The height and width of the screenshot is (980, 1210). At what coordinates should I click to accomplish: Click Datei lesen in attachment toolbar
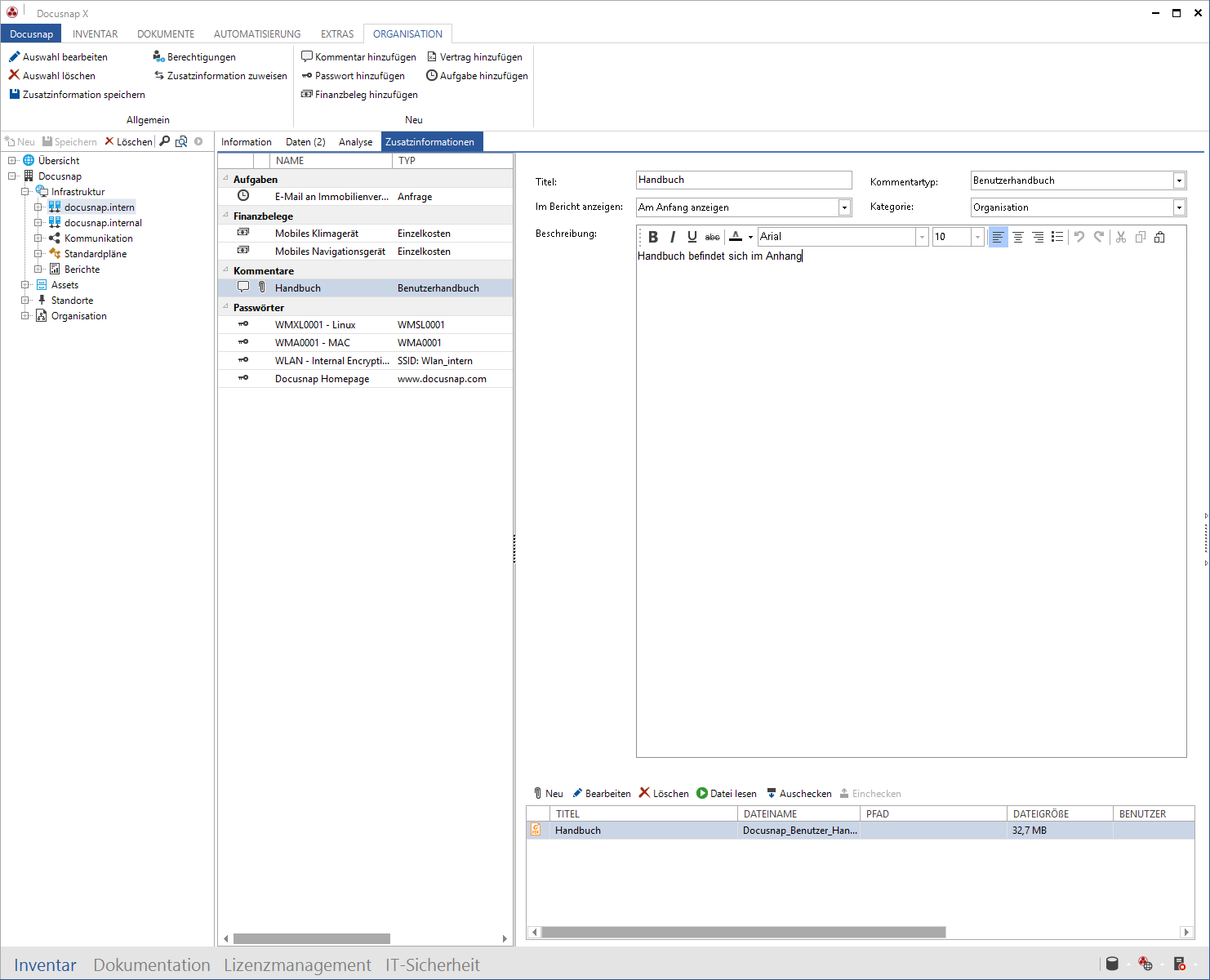pos(727,794)
